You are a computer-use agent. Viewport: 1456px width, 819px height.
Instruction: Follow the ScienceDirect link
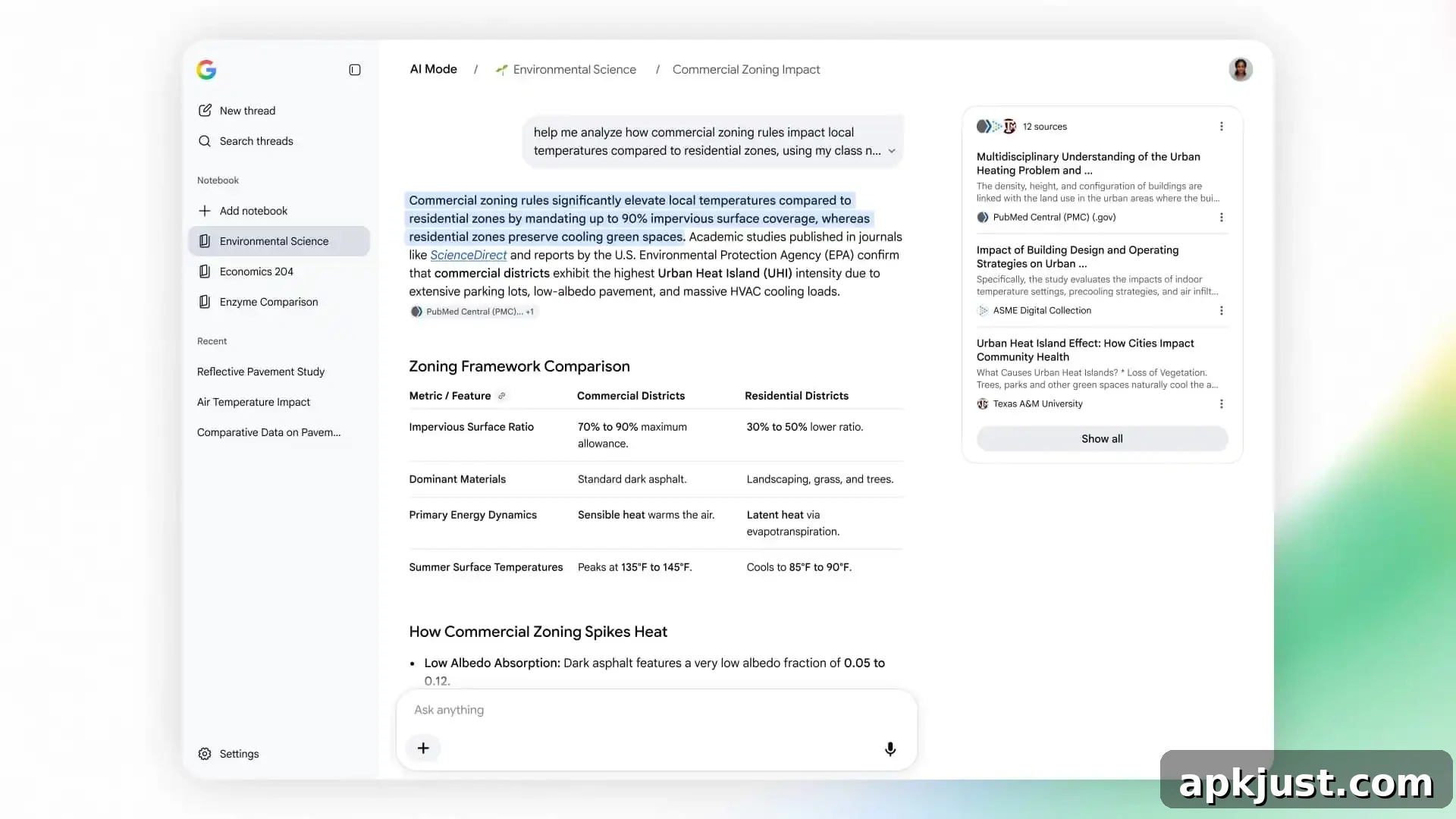click(468, 255)
